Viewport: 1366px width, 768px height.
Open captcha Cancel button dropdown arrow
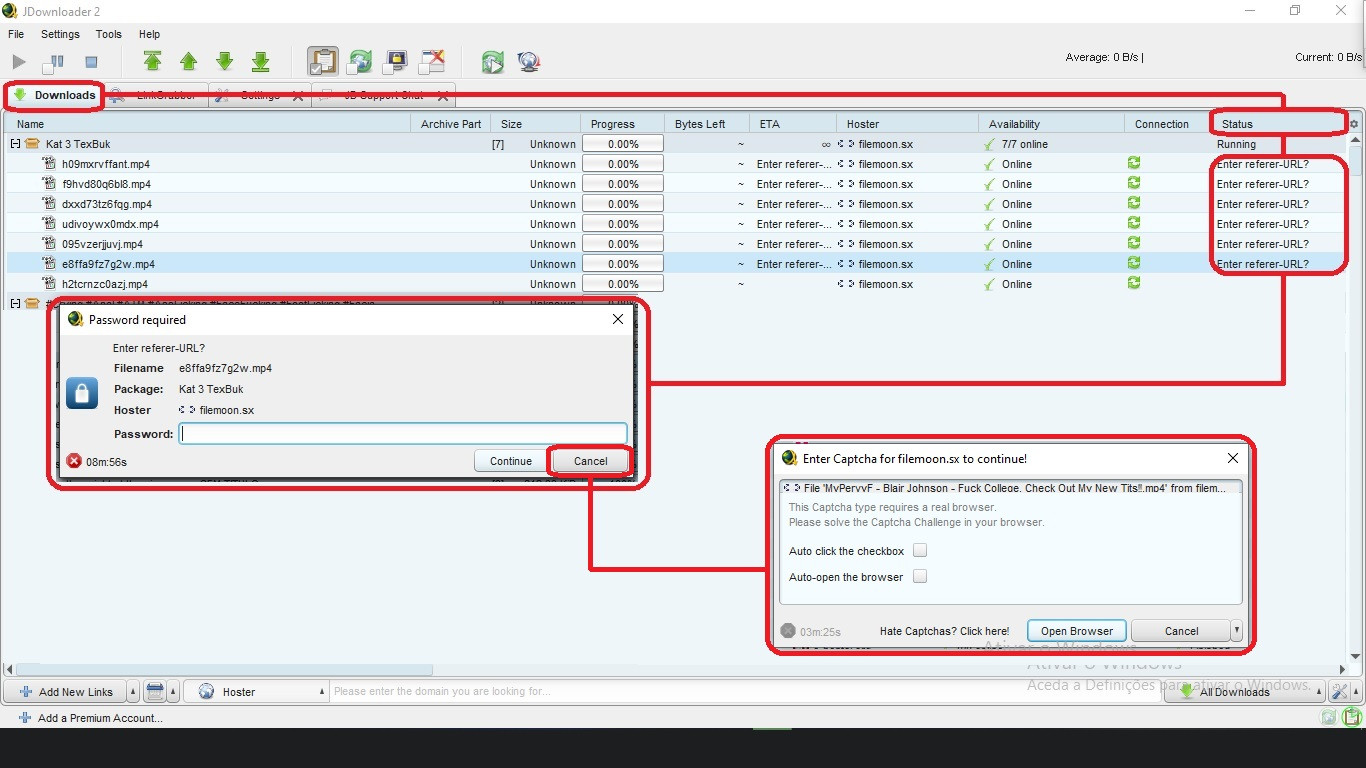(x=1237, y=631)
